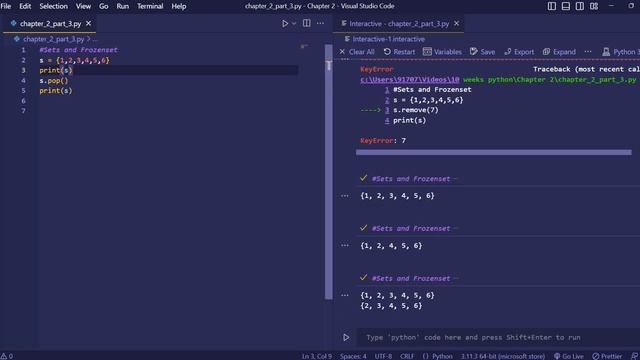Screen dimensions: 640x360
Task: Save the interactive session
Action: [x=482, y=52]
